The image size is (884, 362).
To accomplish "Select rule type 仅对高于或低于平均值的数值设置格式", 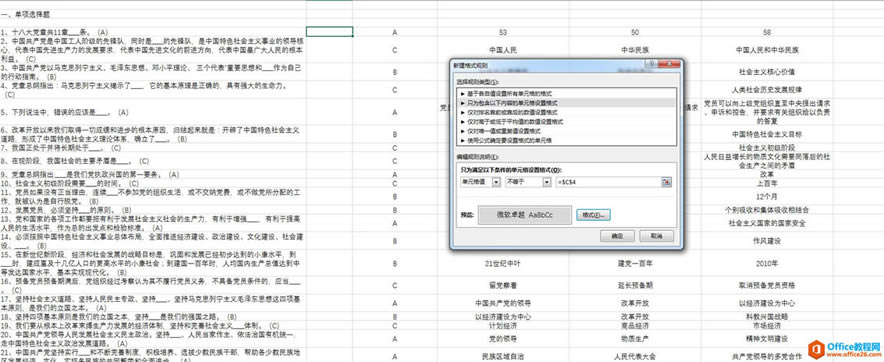I will pos(567,121).
